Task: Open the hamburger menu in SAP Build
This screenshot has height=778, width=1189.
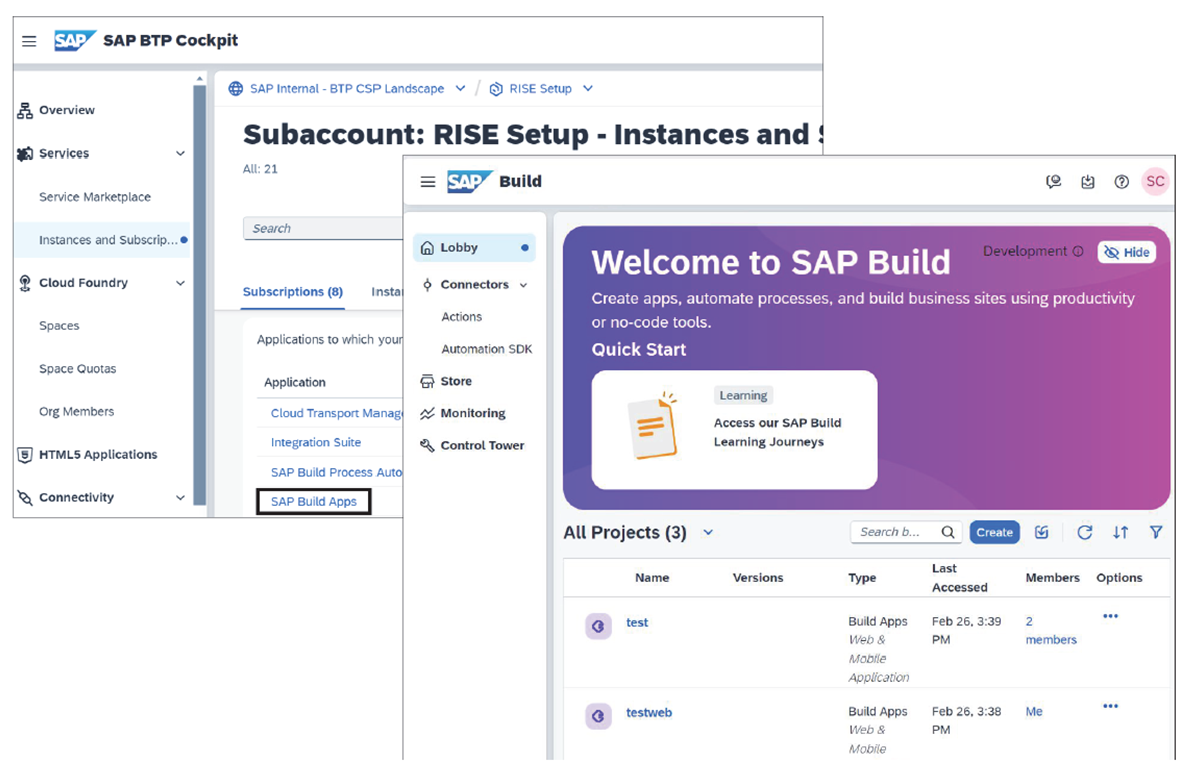Action: [428, 181]
